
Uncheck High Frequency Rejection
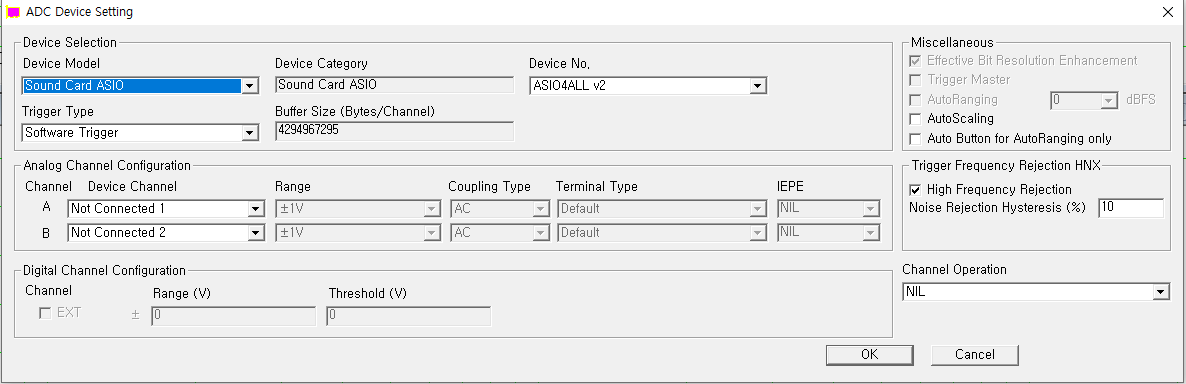[x=915, y=189]
